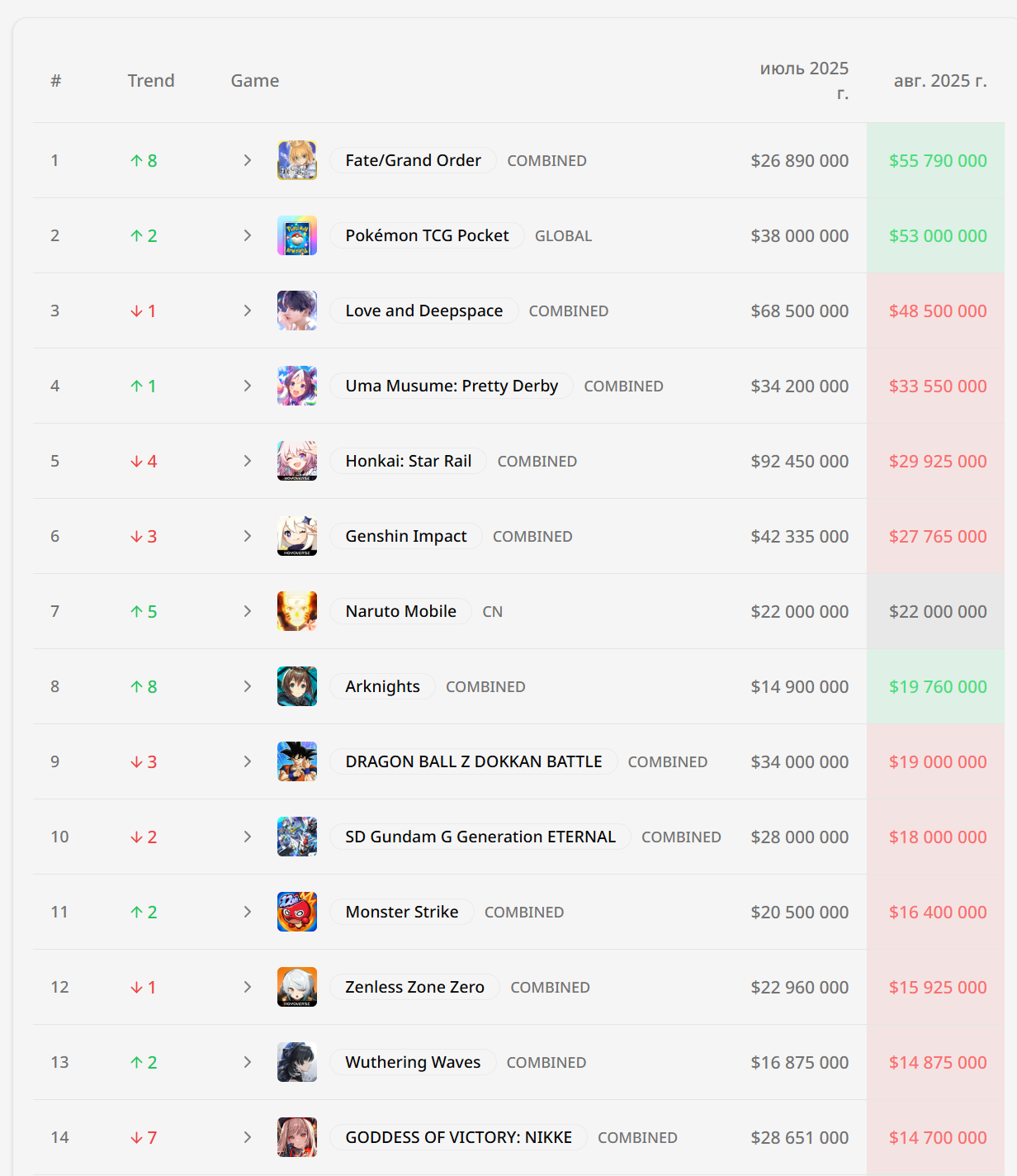
Task: Click the Zenless Zone Zero icon
Action: 297,987
